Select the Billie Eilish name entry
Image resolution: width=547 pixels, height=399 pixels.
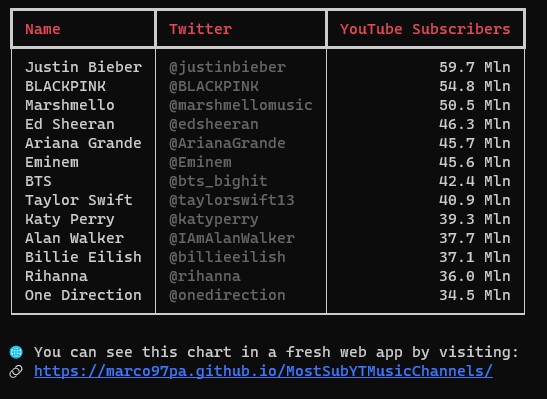[83, 257]
